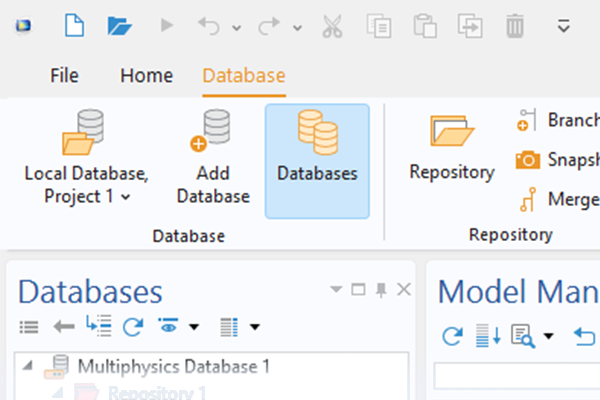Click the collapse tree button in Databases toolbar

pos(99,326)
